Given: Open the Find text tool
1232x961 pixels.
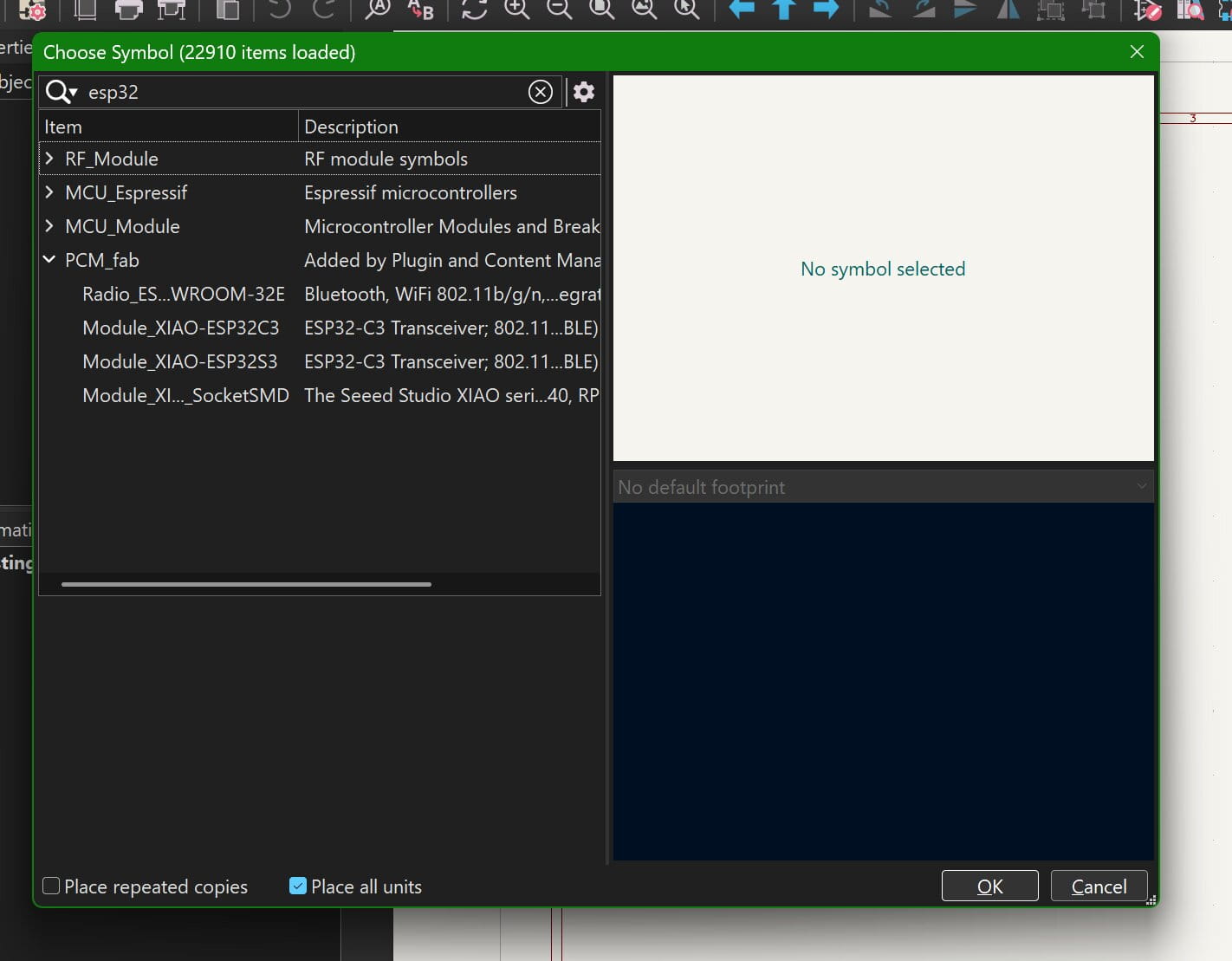Looking at the screenshot, I should (x=378, y=10).
